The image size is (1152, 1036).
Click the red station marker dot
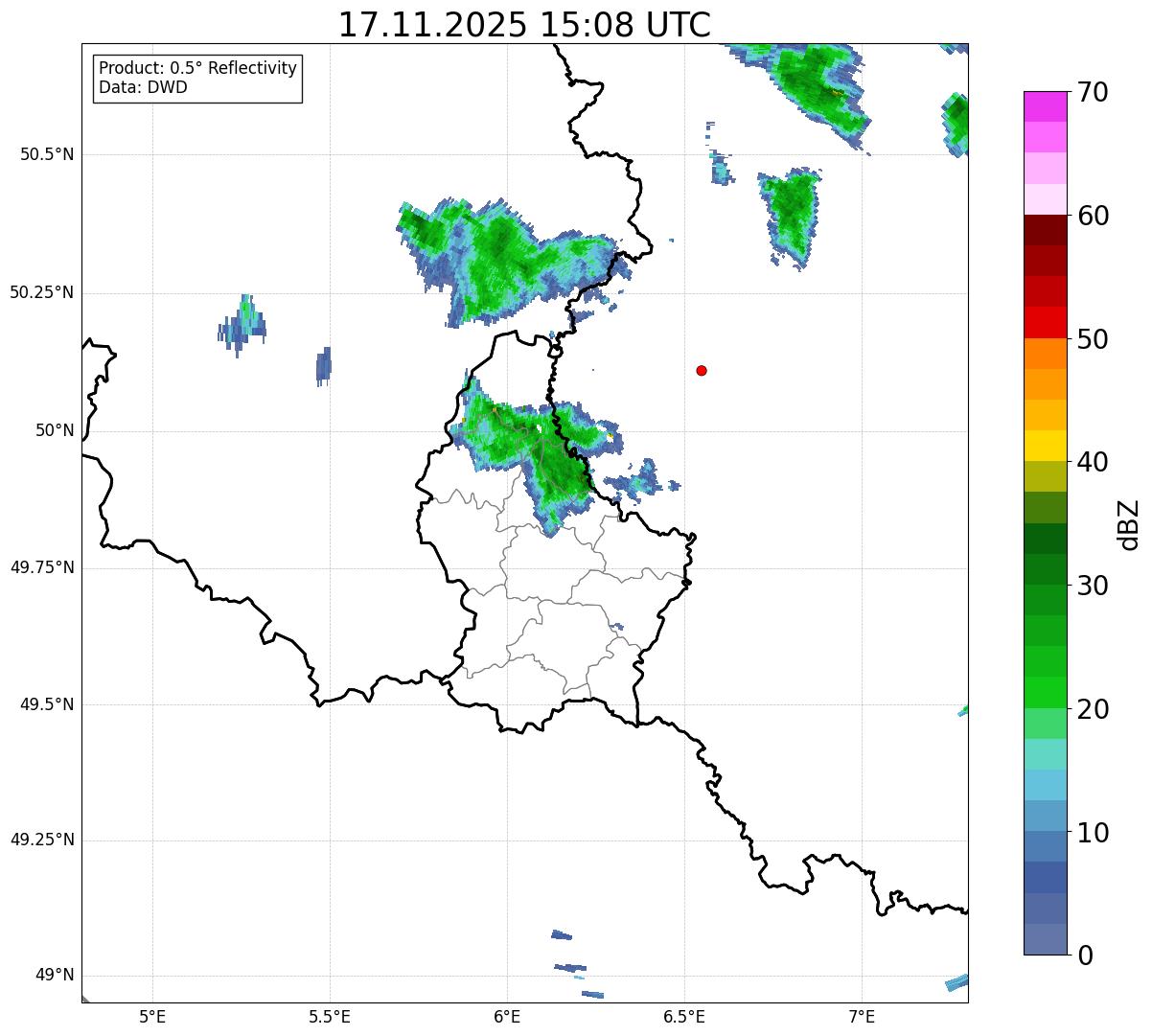tap(702, 371)
